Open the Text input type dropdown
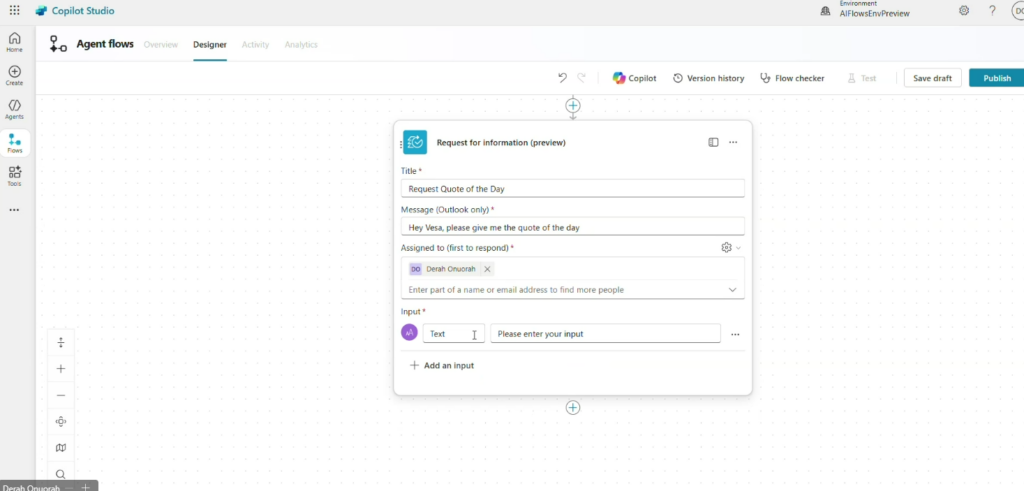 pyautogui.click(x=453, y=334)
